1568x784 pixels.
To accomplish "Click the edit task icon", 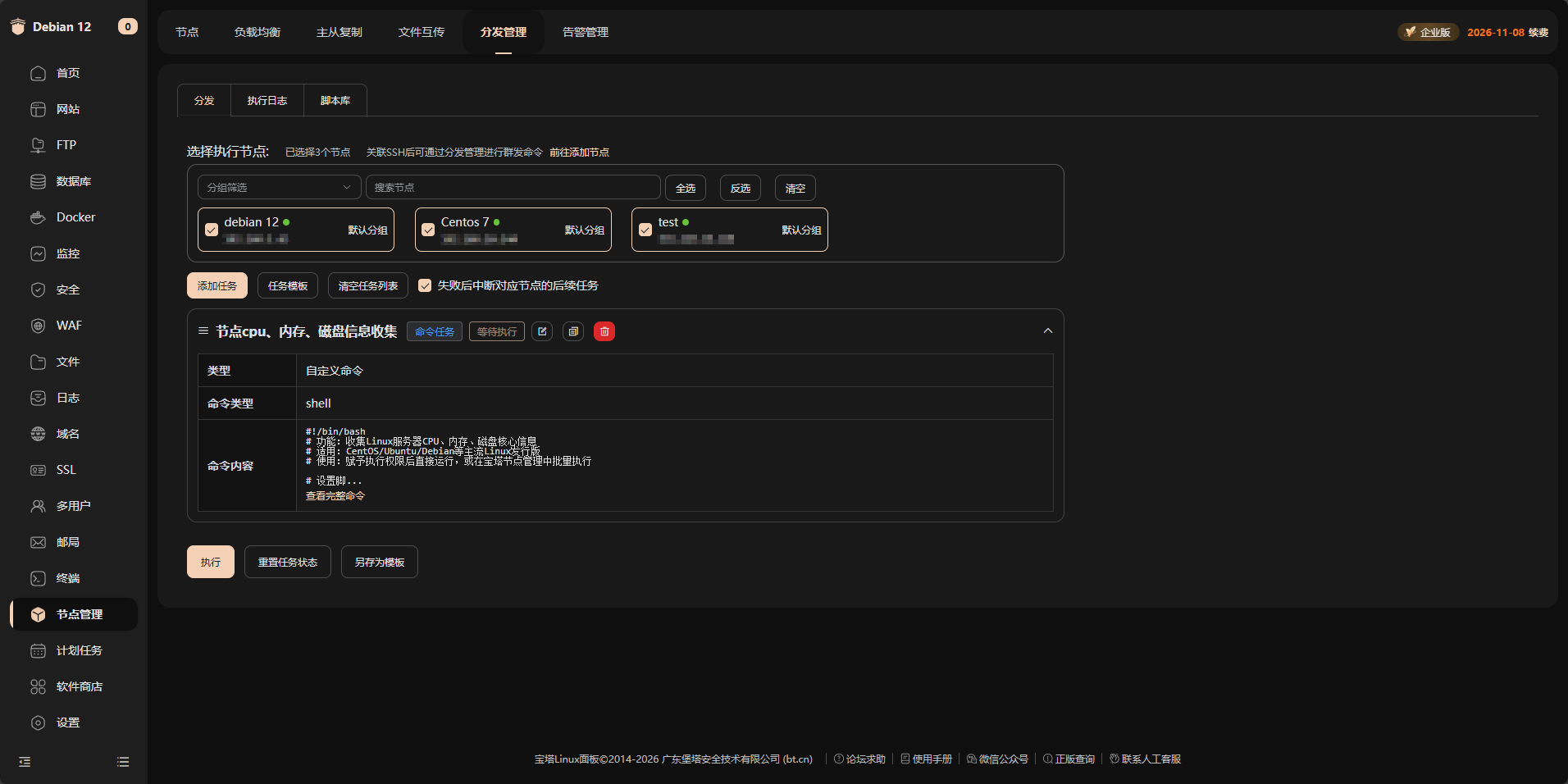I will coord(542,331).
